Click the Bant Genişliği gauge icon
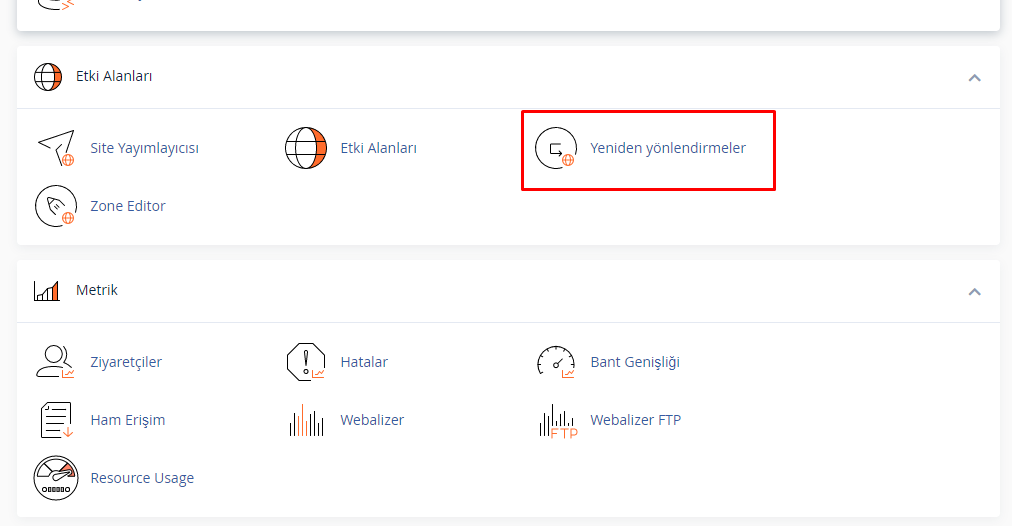 coord(556,362)
